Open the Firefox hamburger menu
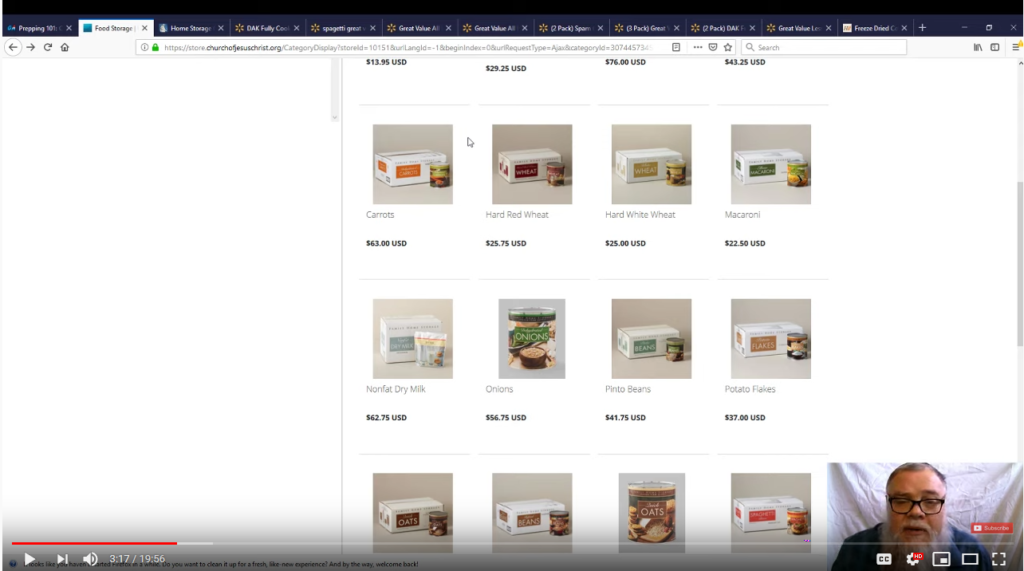The height and width of the screenshot is (571, 1024). pos(1016,47)
